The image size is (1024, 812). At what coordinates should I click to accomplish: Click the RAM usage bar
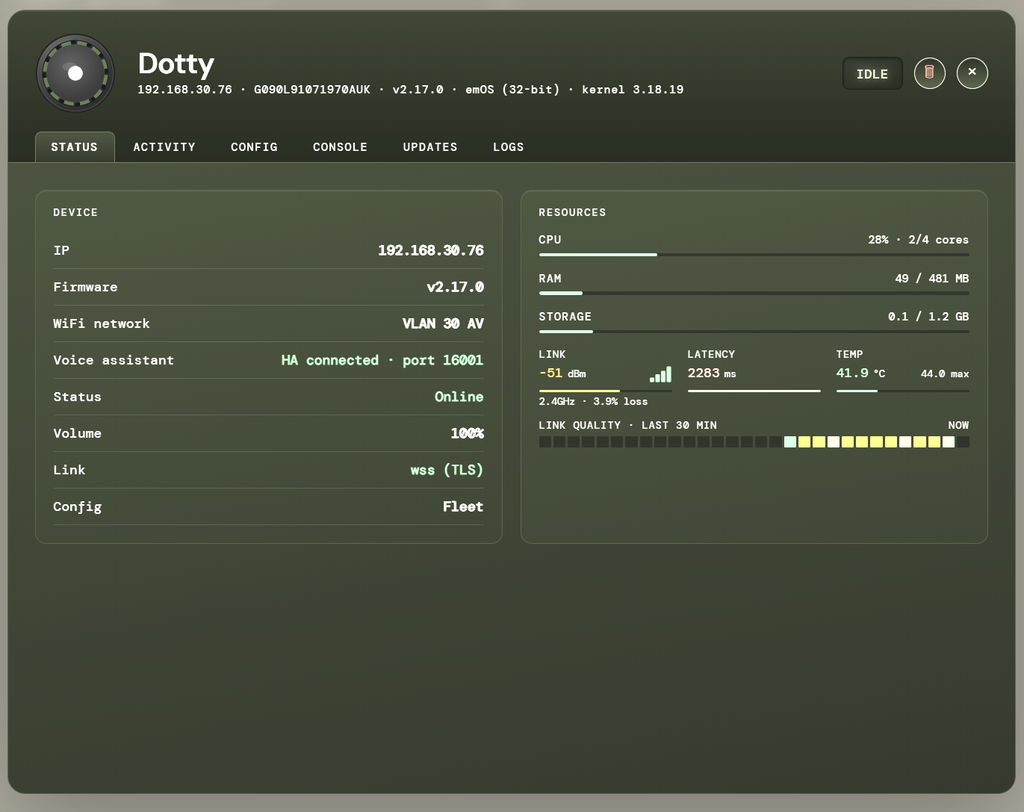point(754,293)
